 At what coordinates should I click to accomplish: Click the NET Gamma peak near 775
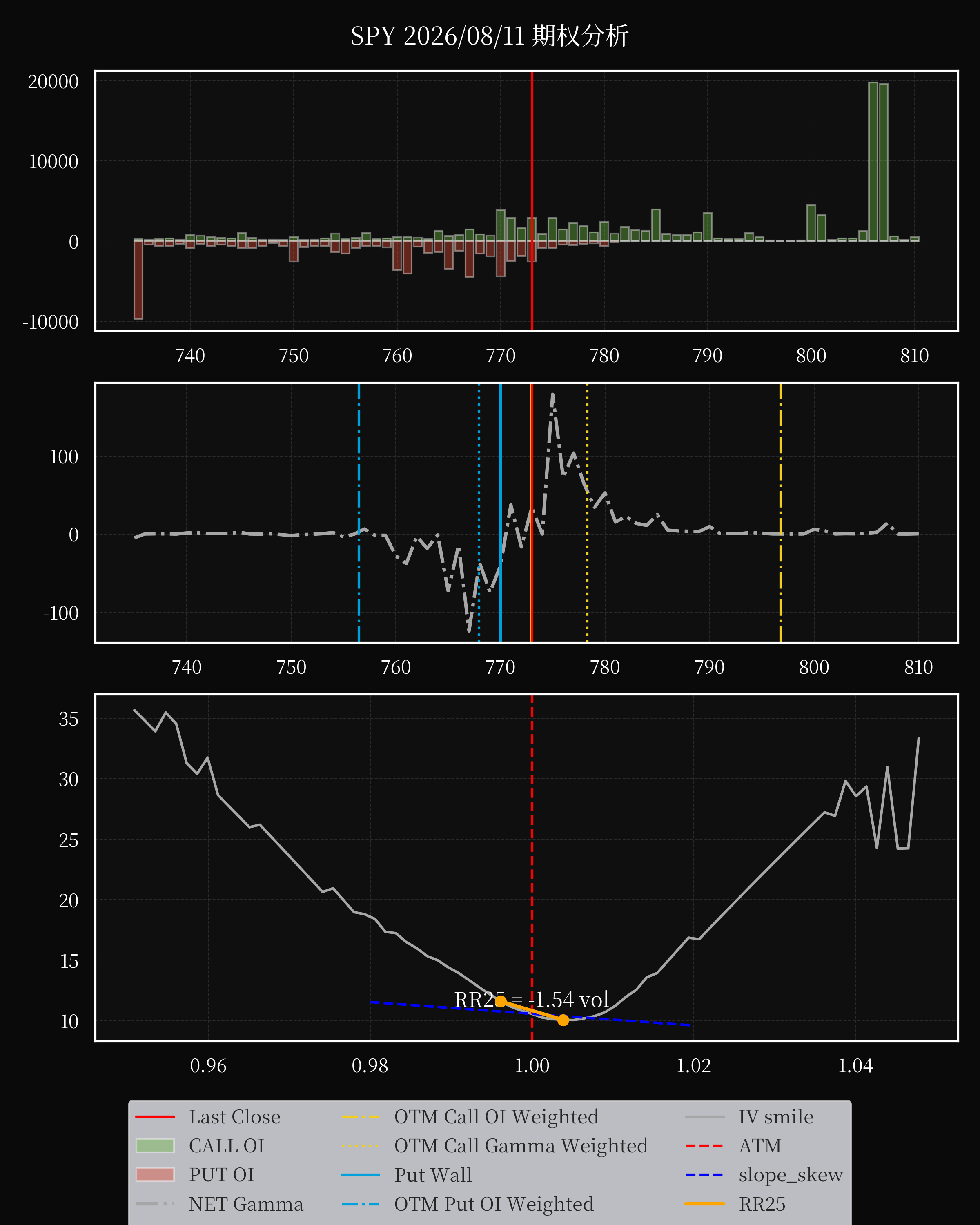tap(553, 395)
